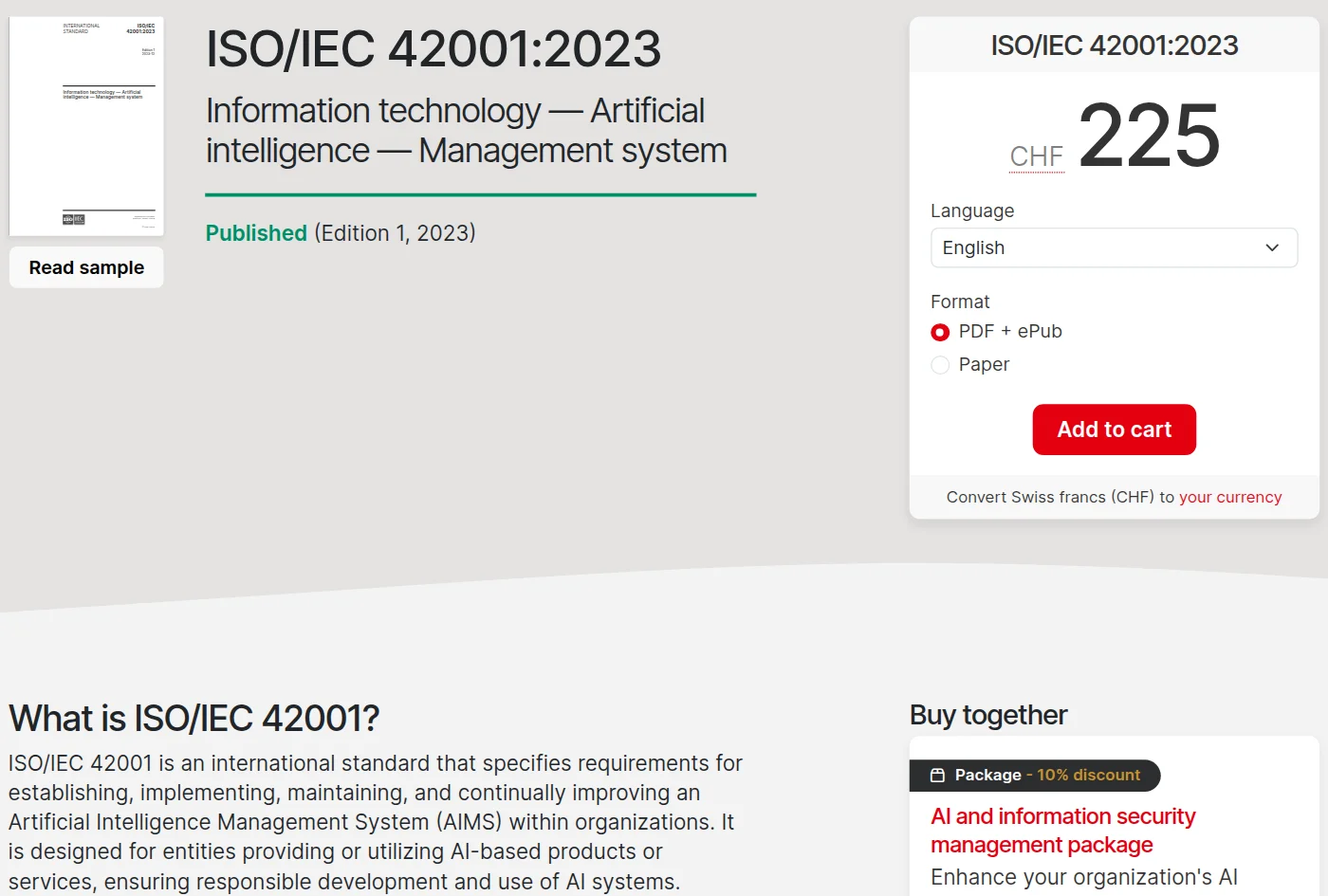Click the 'What is ISO/IEC 42001?' heading
The image size is (1328, 896).
tap(194, 719)
